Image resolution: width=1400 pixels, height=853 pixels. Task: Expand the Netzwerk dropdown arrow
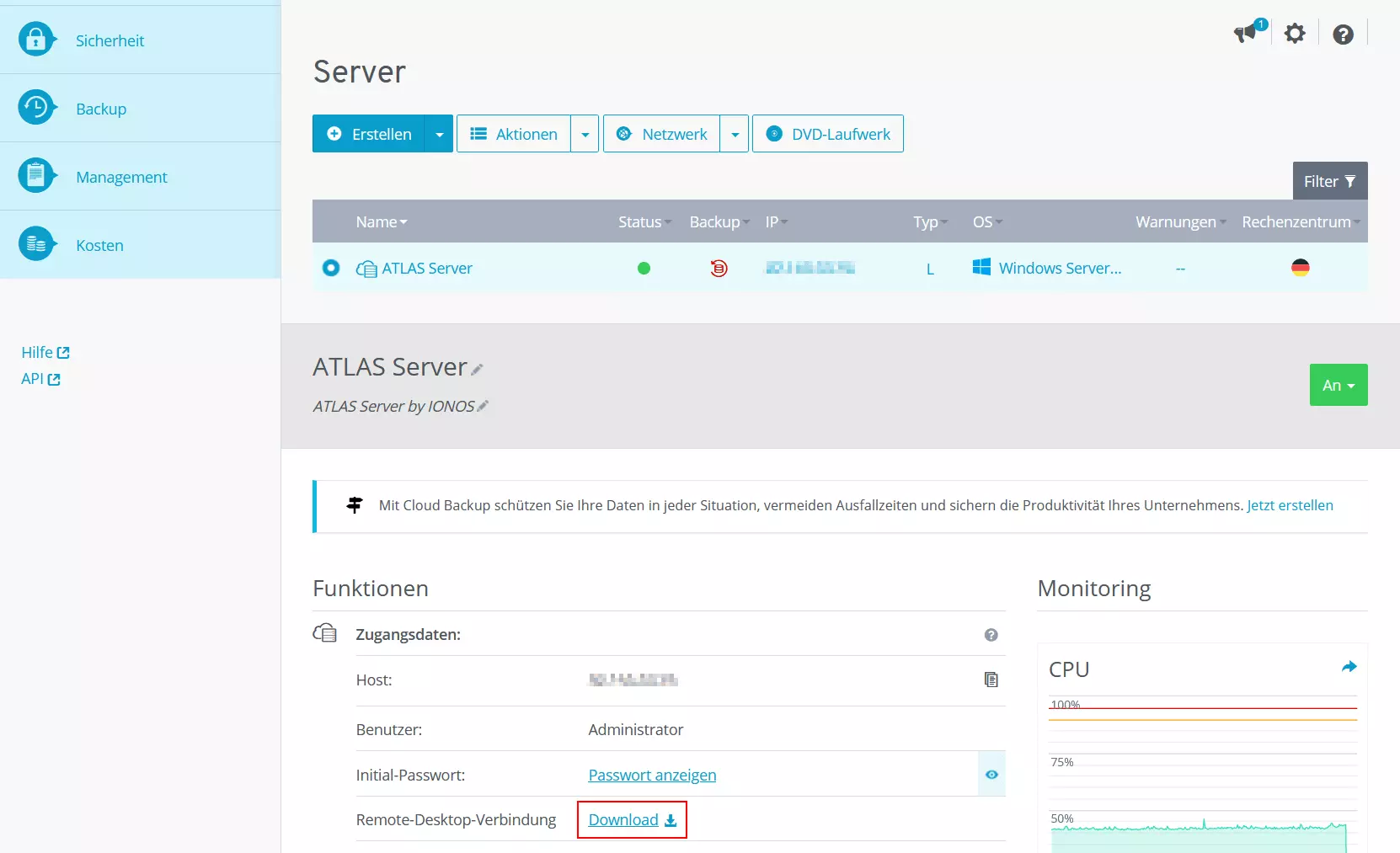pyautogui.click(x=735, y=134)
